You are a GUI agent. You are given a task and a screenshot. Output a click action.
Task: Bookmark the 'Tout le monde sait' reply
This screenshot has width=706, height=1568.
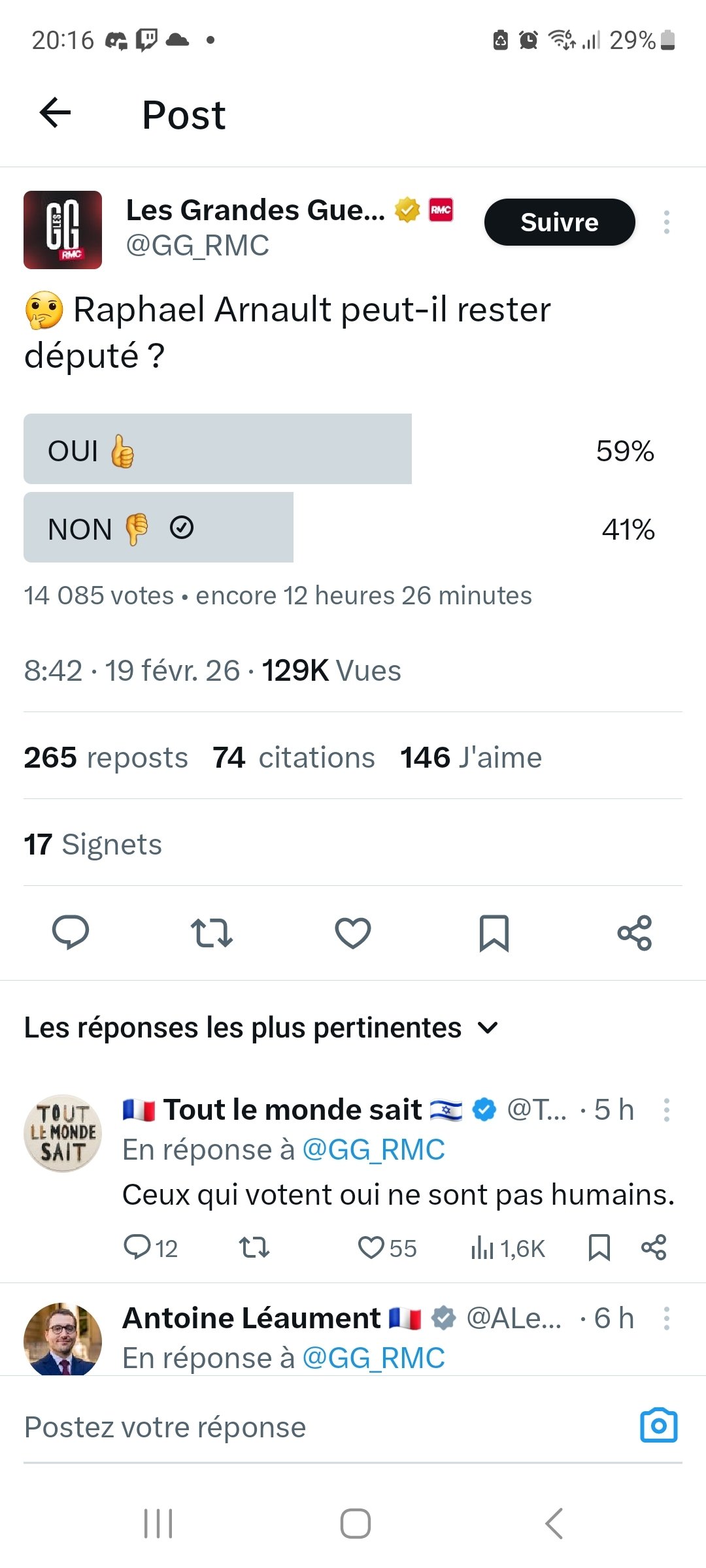[599, 1248]
